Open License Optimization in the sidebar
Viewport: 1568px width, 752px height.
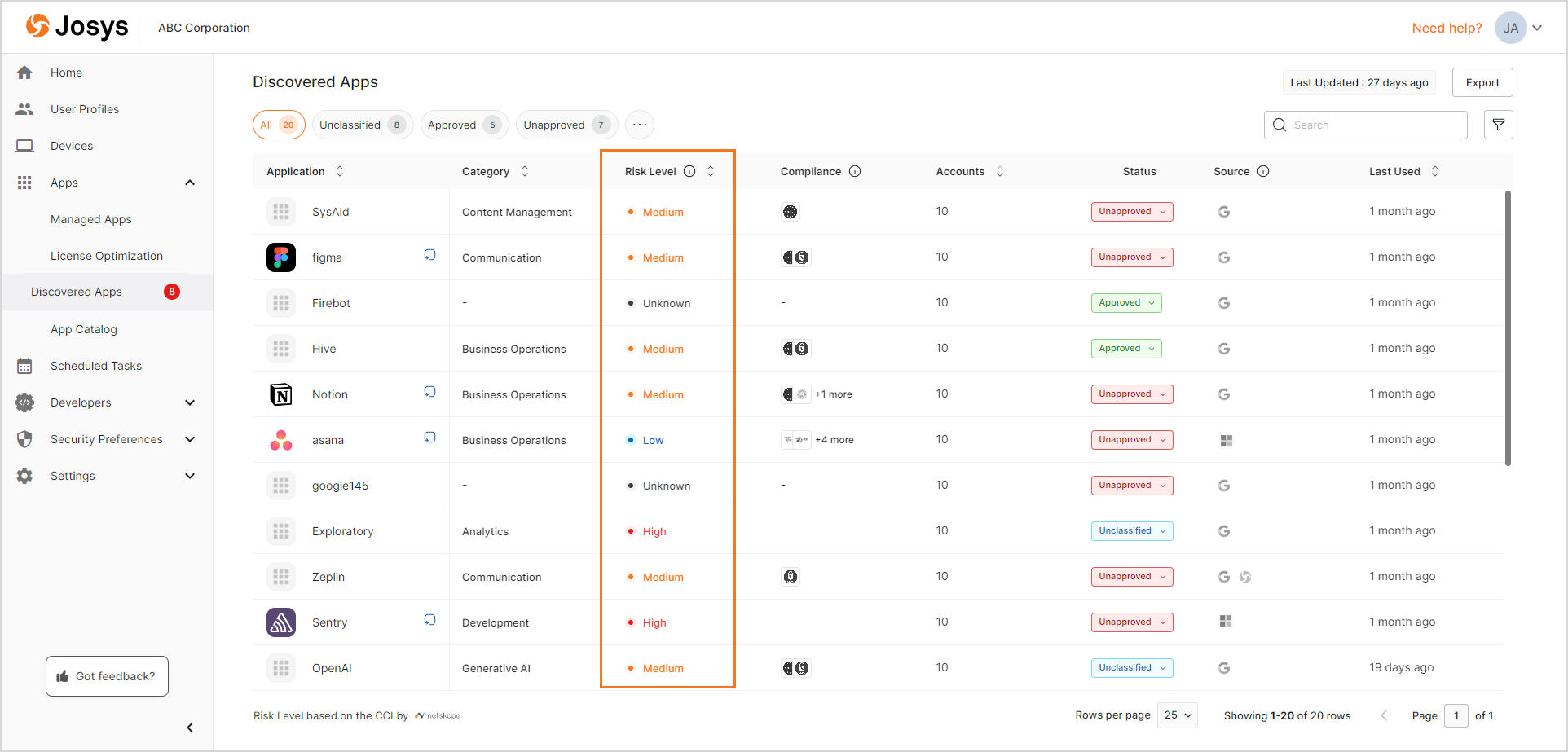pos(107,256)
